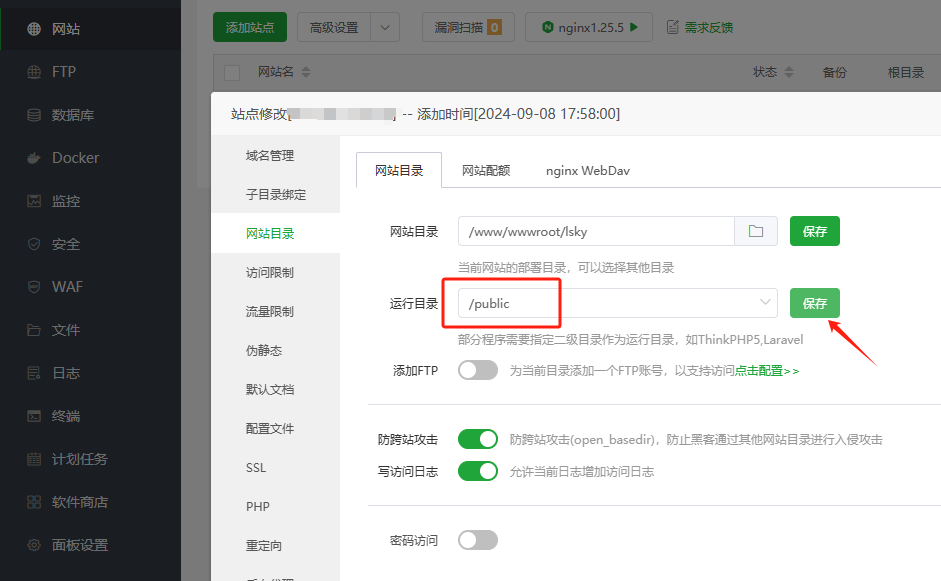Viewport: 941px width, 581px height.
Task: Click the 网站目录 path input field
Action: click(596, 231)
